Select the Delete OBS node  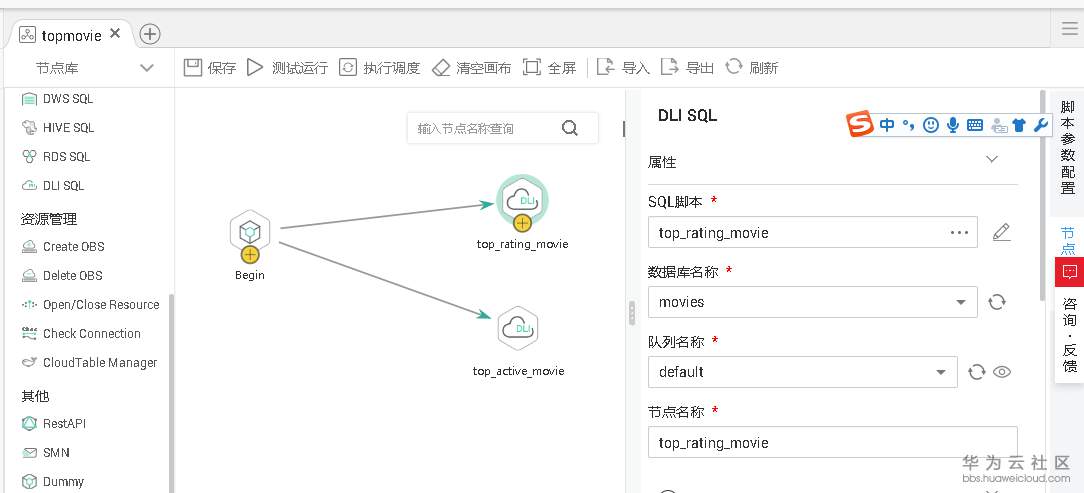pyautogui.click(x=62, y=276)
